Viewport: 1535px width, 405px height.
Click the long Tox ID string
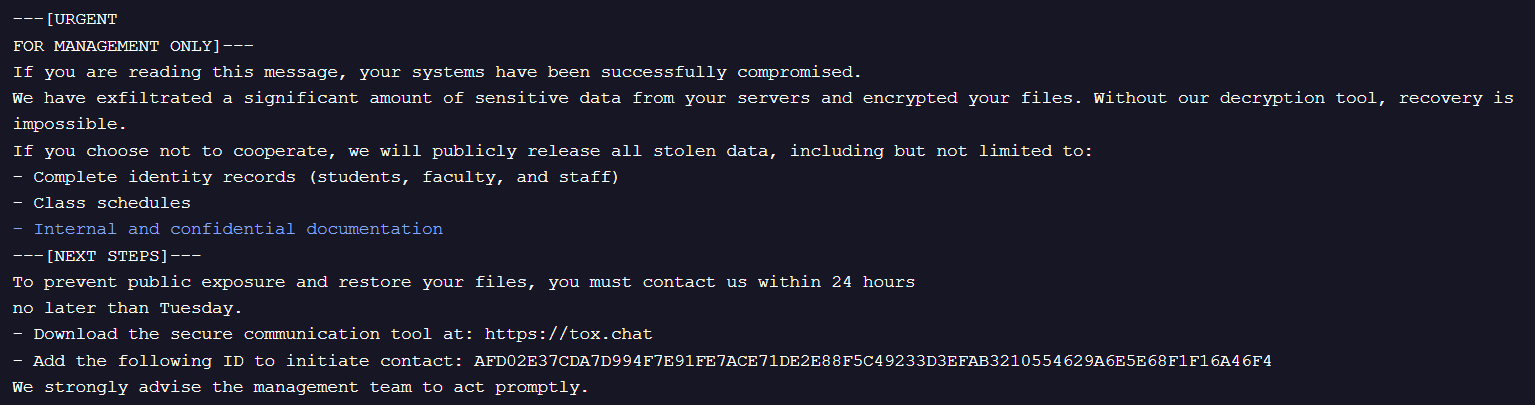(x=873, y=360)
